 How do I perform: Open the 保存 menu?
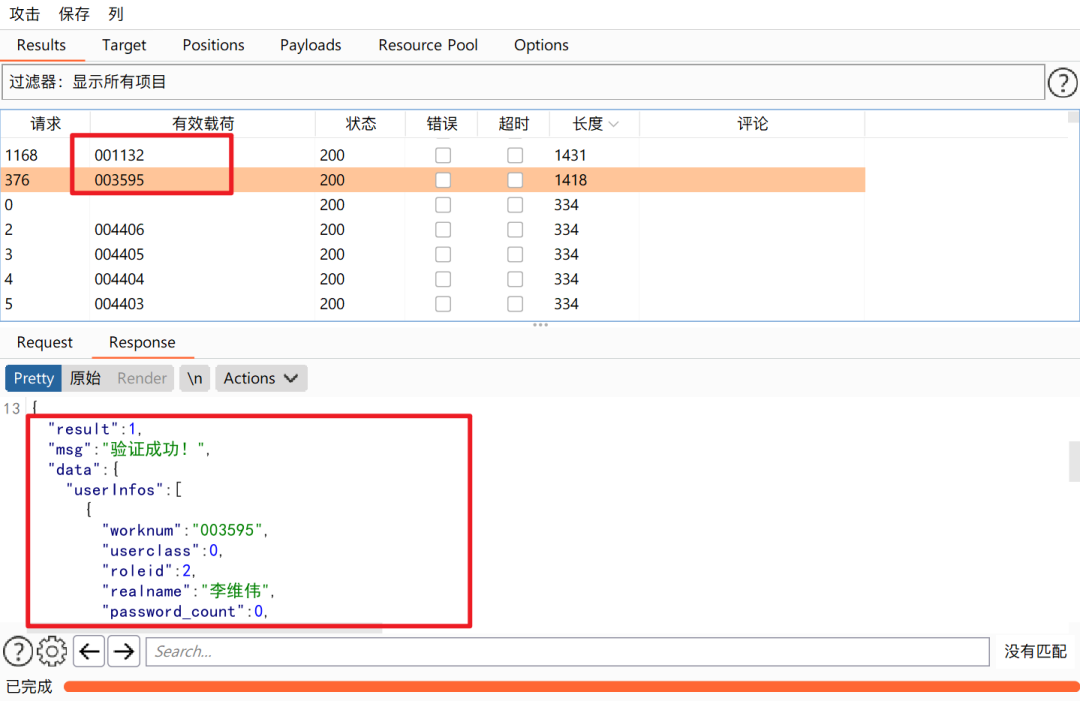click(74, 14)
